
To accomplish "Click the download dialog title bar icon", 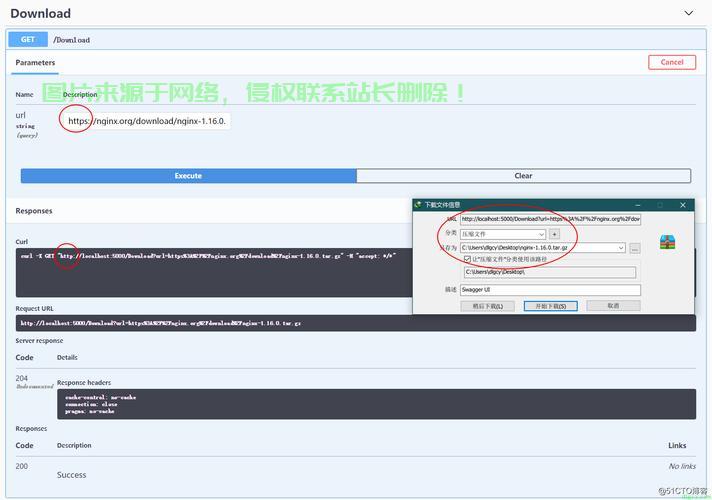I will click(x=419, y=204).
